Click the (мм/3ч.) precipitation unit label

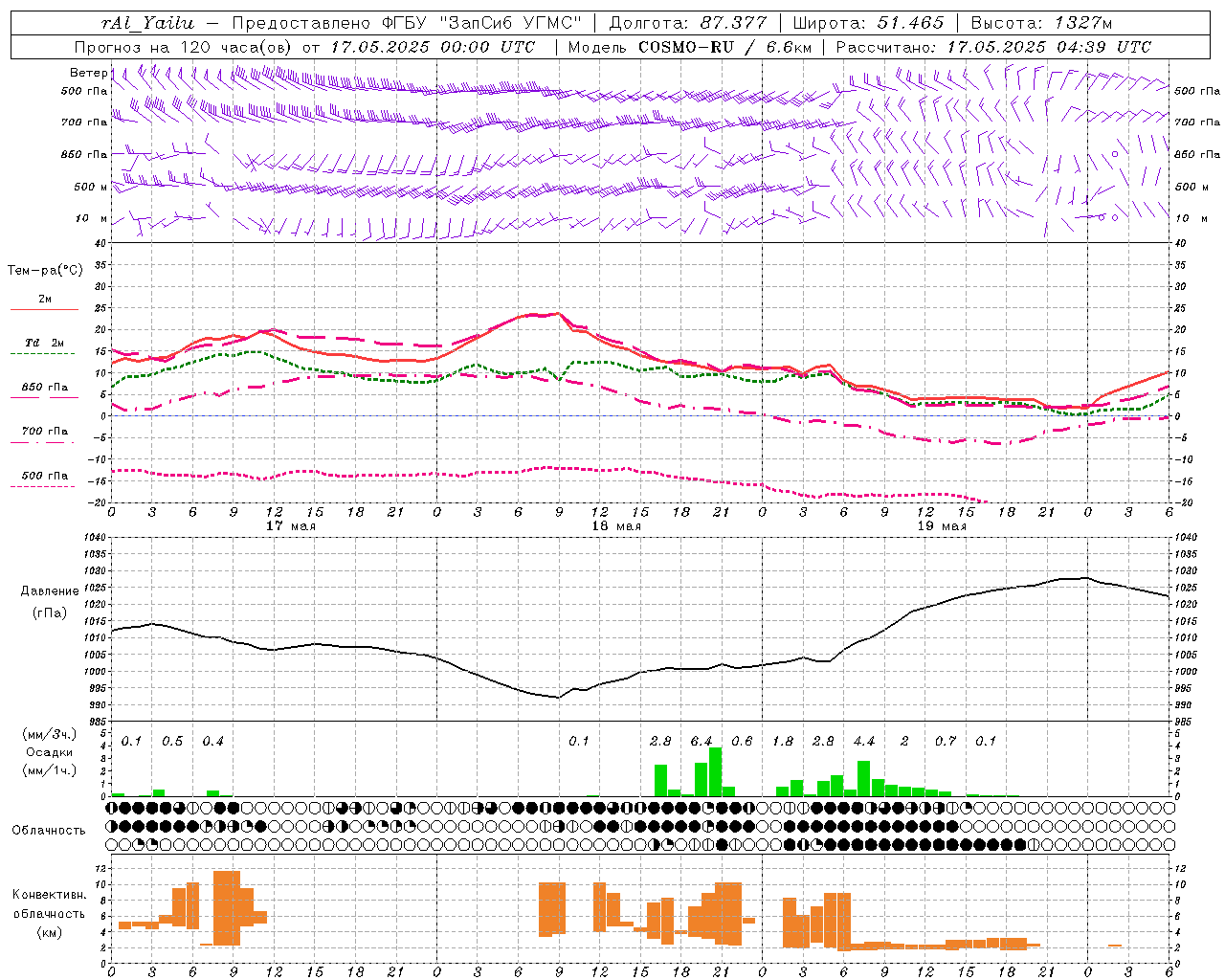point(50,735)
